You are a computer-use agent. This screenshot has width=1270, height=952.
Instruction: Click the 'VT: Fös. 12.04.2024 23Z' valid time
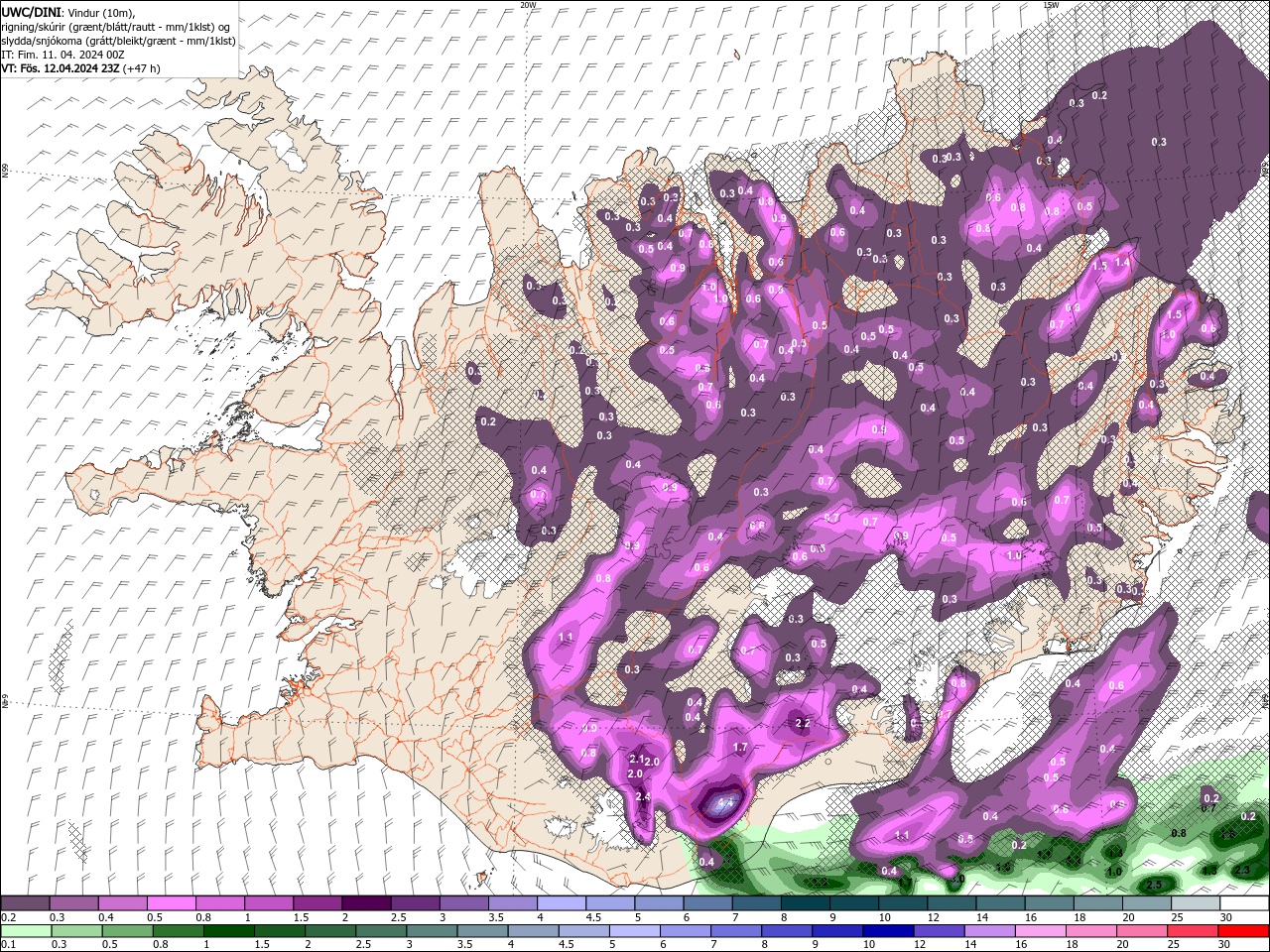pos(62,68)
